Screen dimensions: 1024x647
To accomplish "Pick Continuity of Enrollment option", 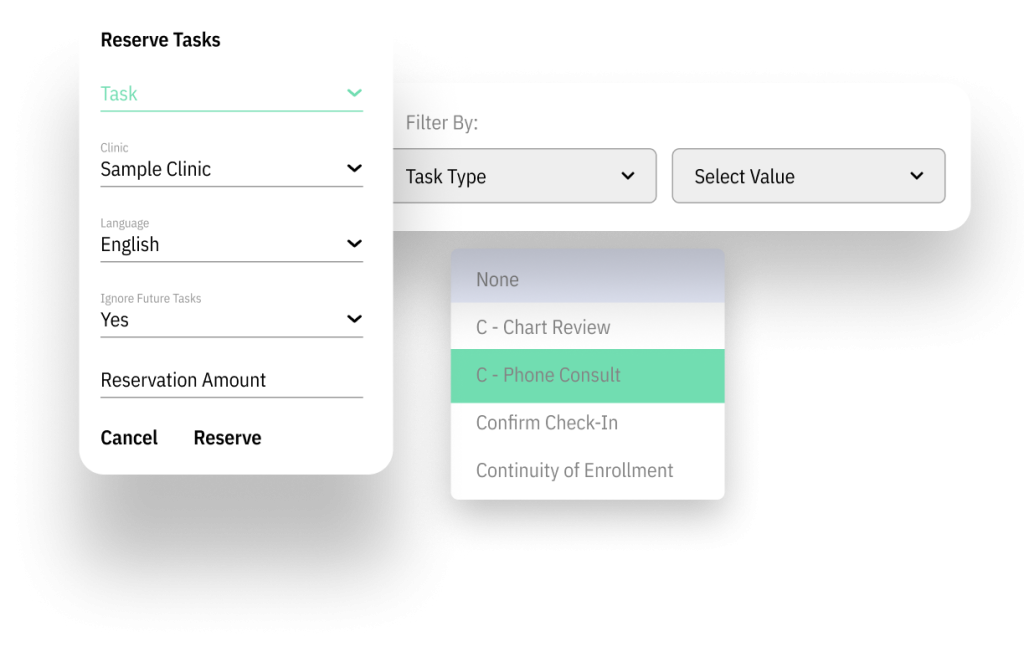I will pos(587,470).
